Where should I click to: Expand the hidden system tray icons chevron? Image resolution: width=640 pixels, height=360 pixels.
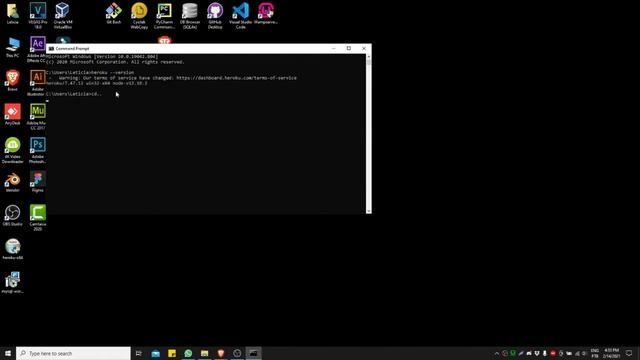point(497,353)
